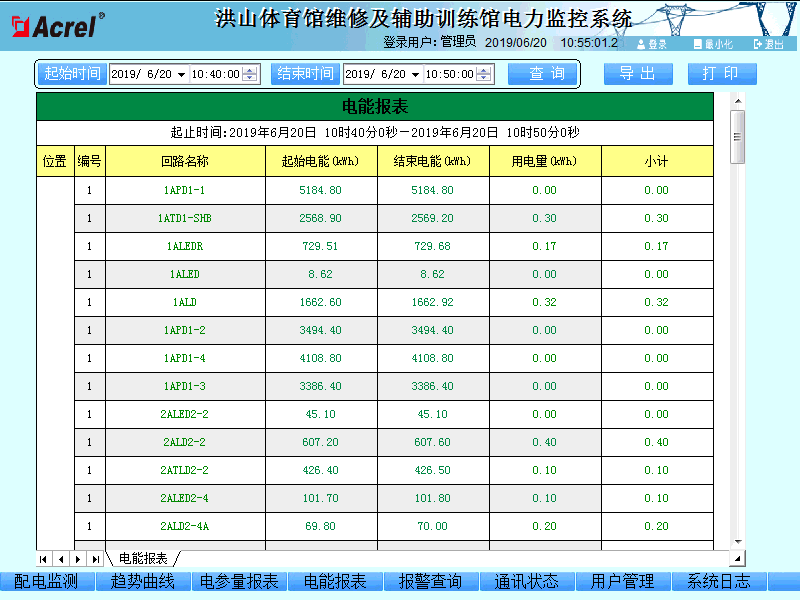The width and height of the screenshot is (800, 600).
Task: Increase start time with the up stepper
Action: click(249, 69)
